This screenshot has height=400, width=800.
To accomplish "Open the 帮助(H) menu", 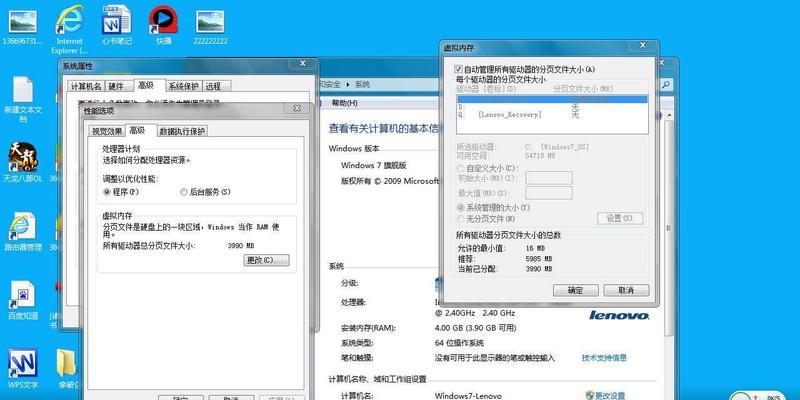I will (345, 103).
